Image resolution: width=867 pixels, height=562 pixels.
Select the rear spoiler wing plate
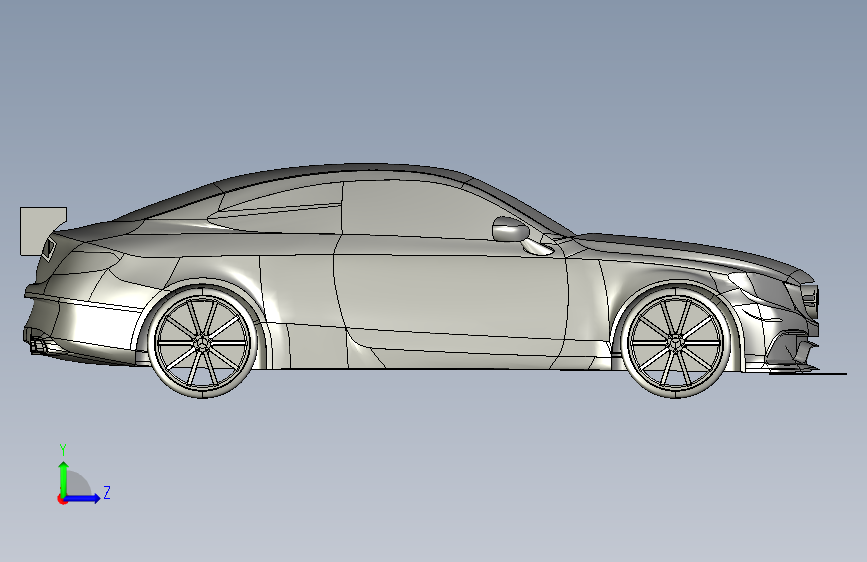39,230
